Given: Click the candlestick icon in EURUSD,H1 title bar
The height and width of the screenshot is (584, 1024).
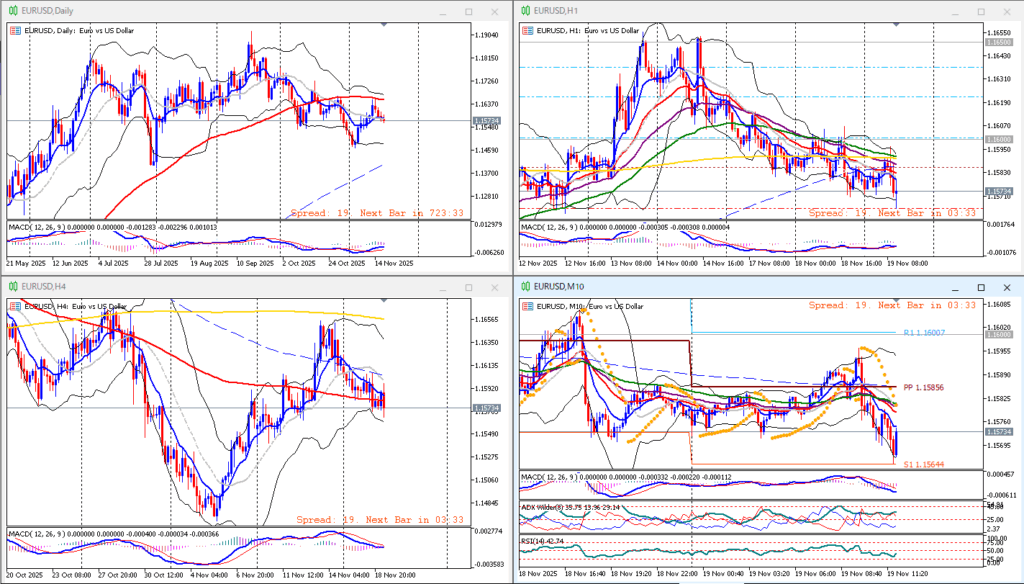Looking at the screenshot, I should pos(525,11).
